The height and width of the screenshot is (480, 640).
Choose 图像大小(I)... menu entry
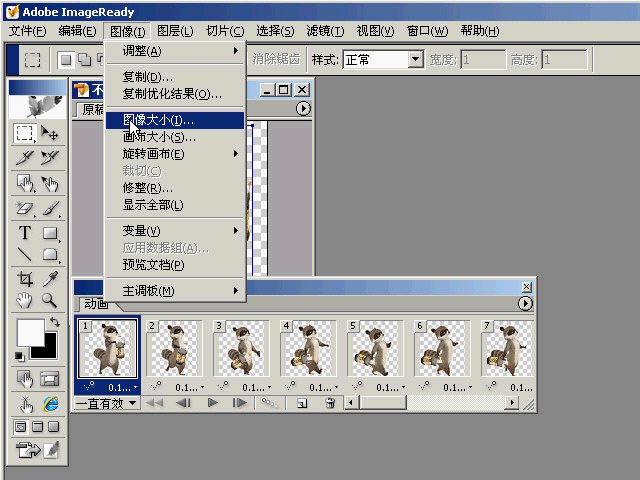click(x=175, y=120)
